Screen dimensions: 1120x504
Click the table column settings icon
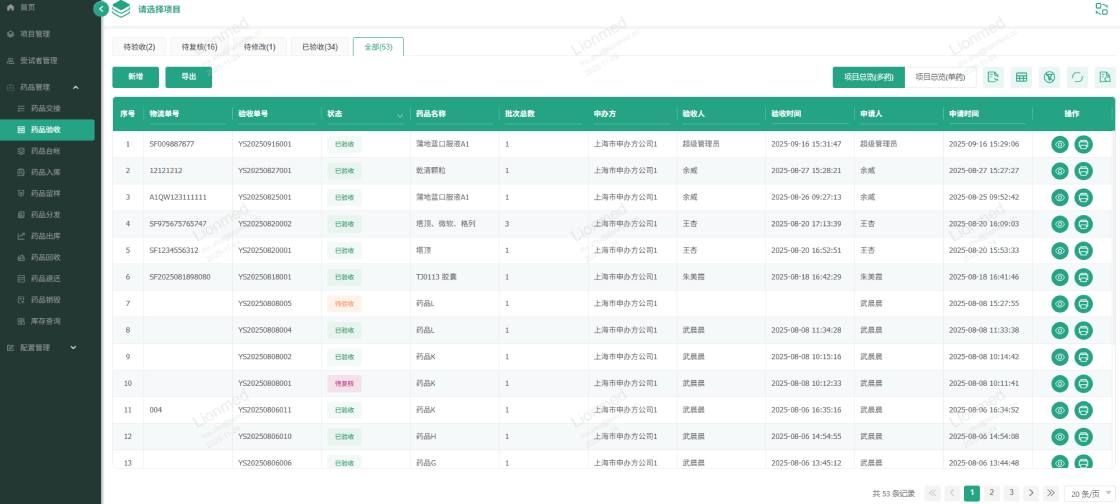pos(1022,77)
